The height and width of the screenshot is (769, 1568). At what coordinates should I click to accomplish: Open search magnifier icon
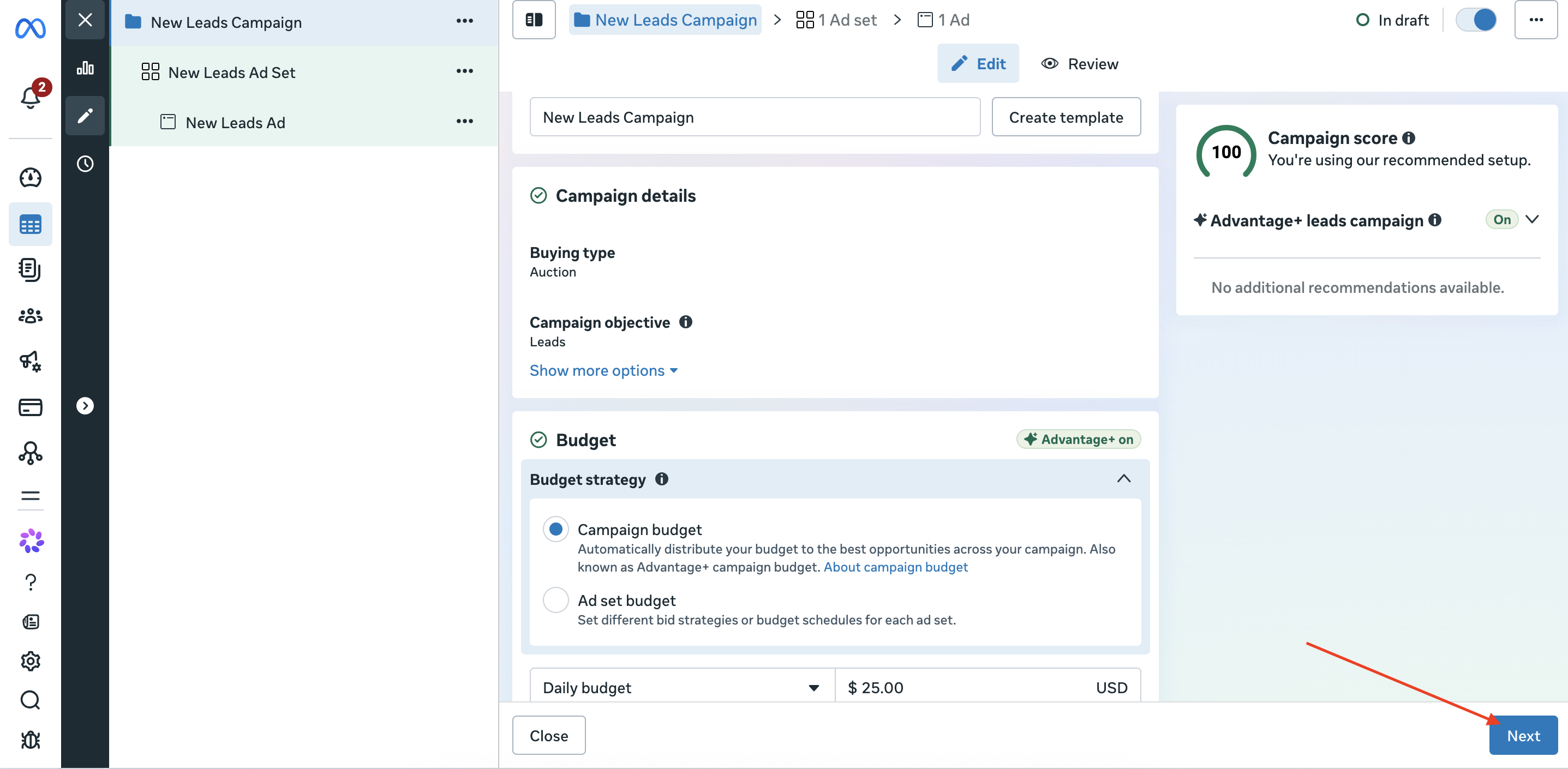pos(31,700)
